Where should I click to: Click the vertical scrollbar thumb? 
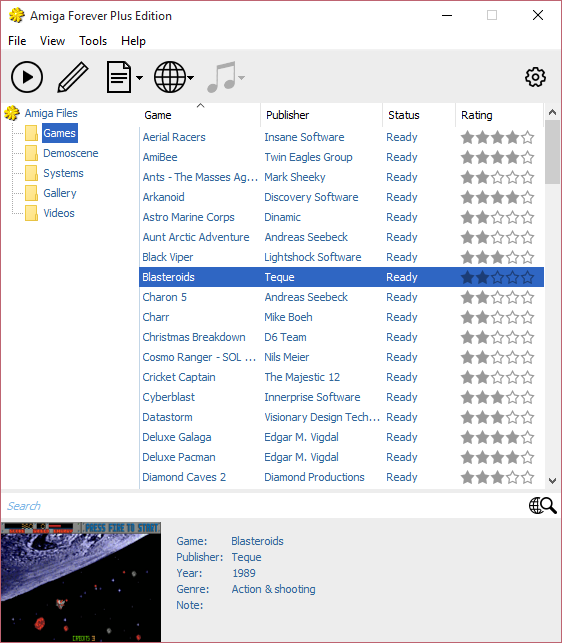[x=552, y=152]
